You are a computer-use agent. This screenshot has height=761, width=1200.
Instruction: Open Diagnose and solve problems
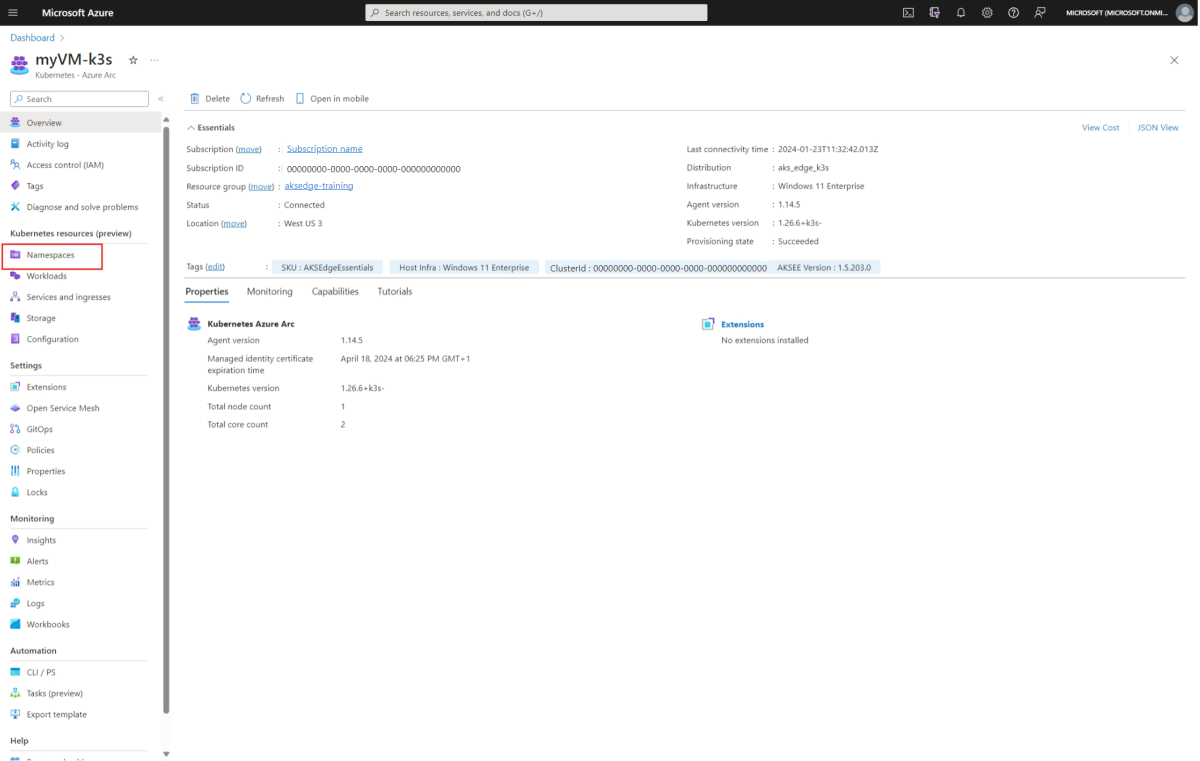[82, 207]
